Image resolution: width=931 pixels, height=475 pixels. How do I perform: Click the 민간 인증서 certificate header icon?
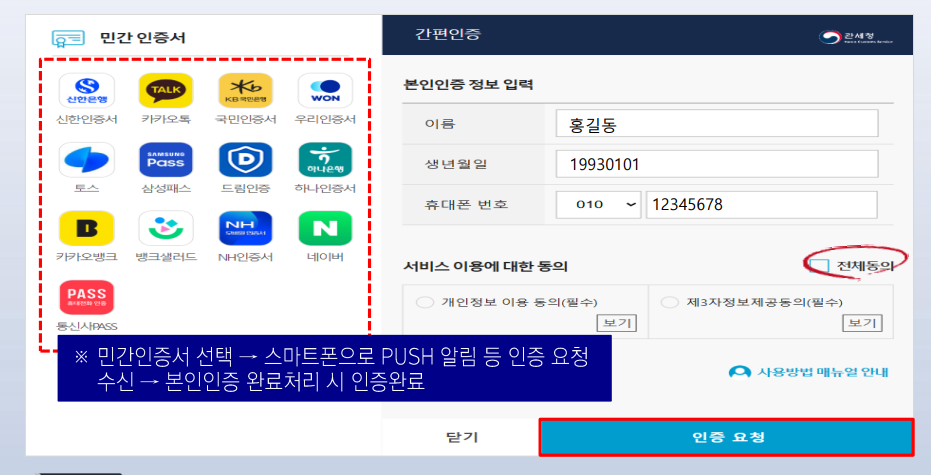coord(68,39)
